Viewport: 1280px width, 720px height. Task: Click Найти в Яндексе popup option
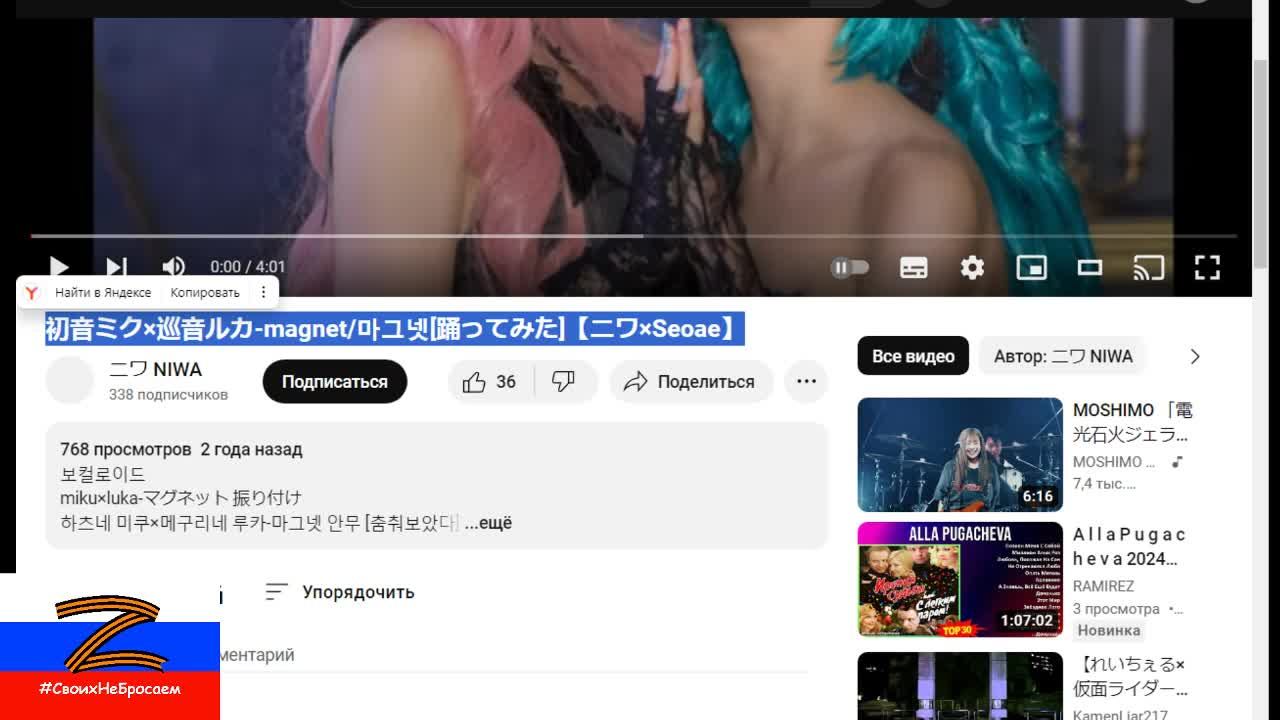point(103,292)
